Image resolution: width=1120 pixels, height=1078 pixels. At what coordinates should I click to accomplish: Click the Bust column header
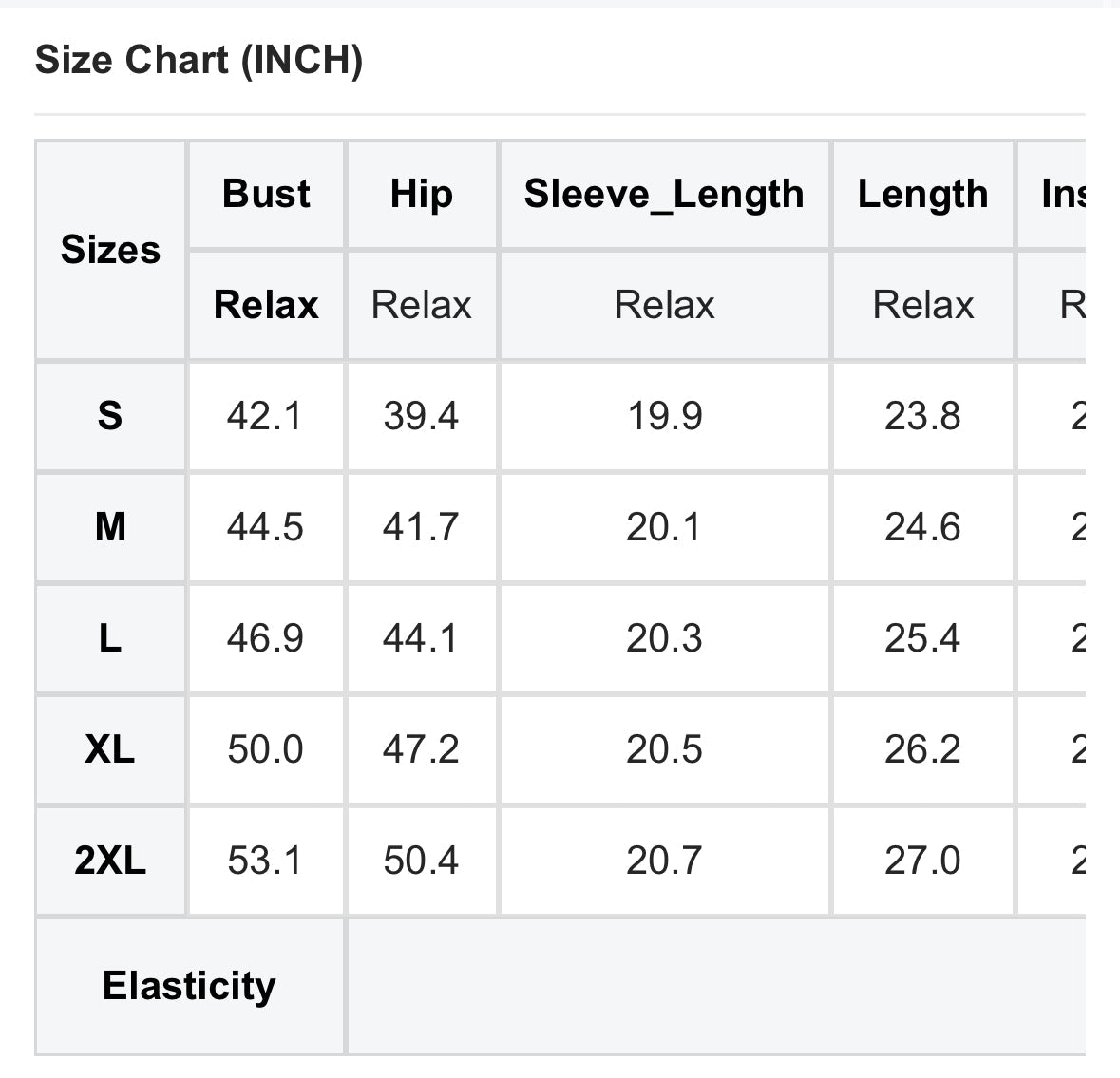coord(266,194)
